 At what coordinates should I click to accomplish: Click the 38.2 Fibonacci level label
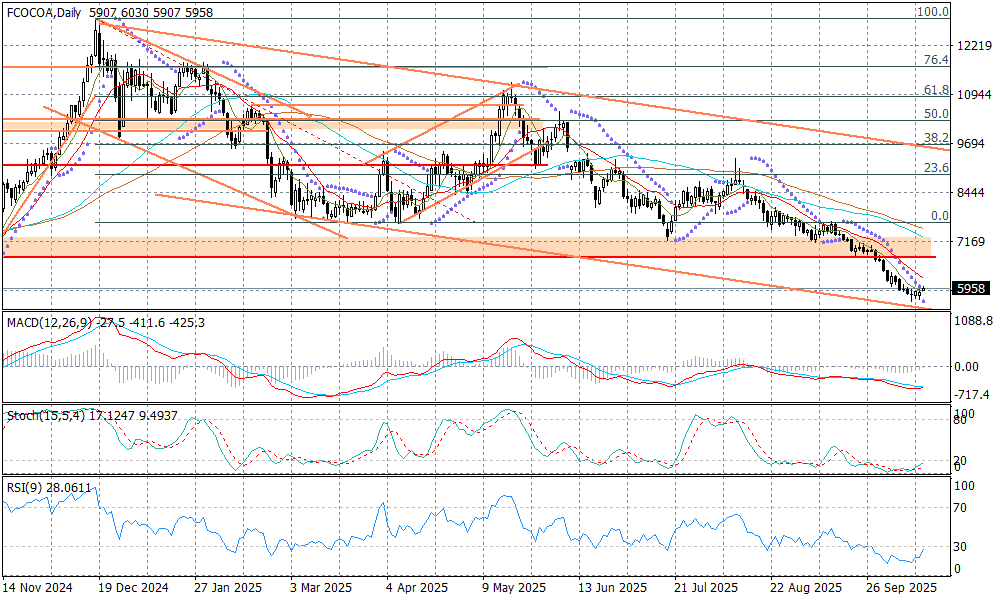tap(934, 137)
